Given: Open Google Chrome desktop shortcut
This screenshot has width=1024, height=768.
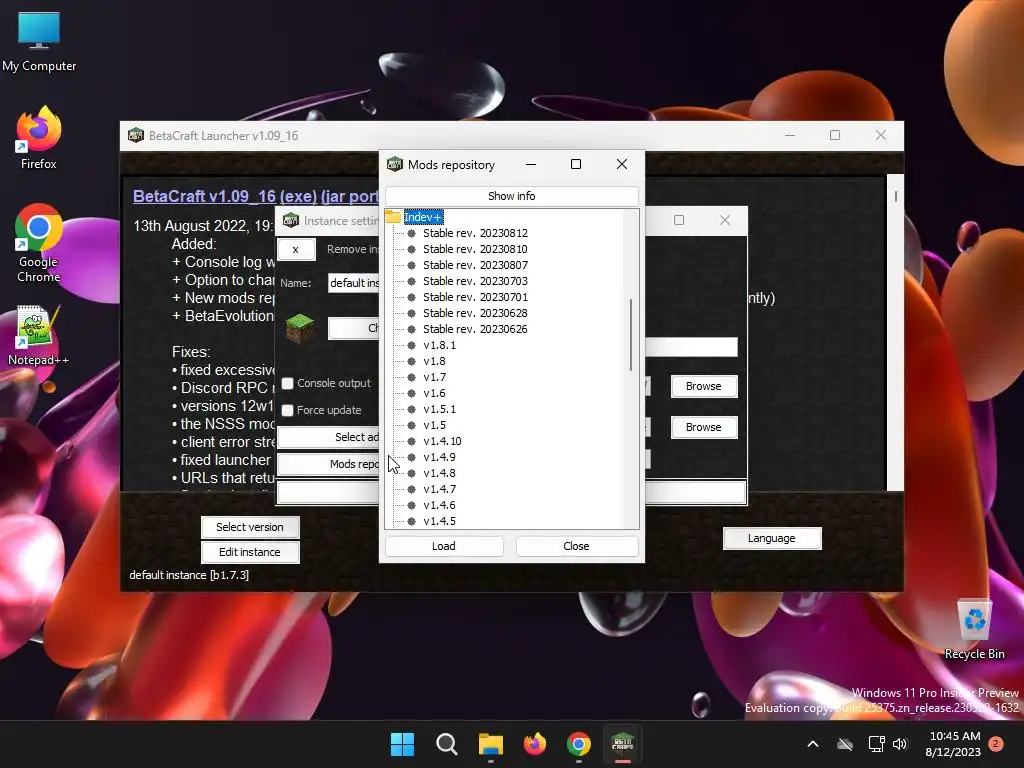Looking at the screenshot, I should [x=39, y=243].
